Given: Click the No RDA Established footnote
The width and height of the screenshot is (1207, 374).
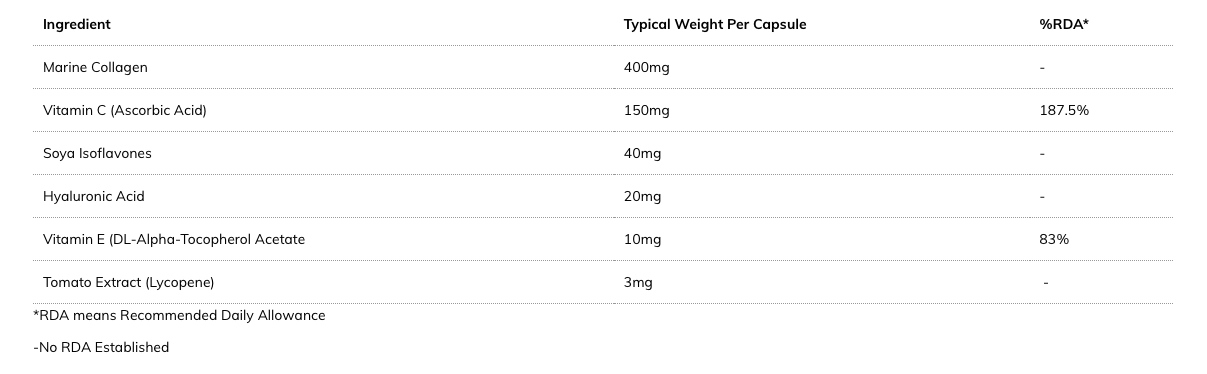Looking at the screenshot, I should 101,347.
